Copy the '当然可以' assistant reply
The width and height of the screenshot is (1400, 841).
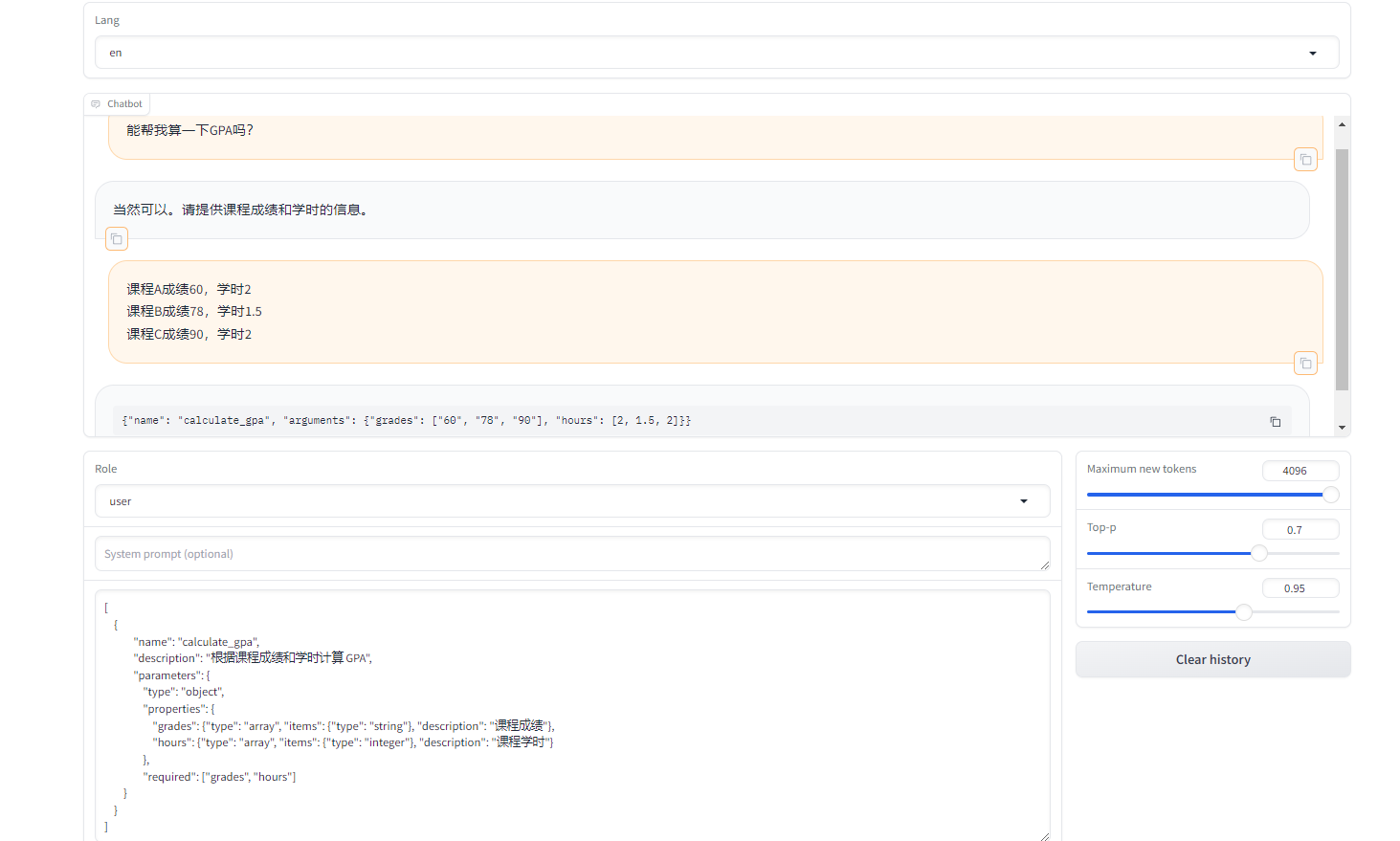click(x=117, y=238)
